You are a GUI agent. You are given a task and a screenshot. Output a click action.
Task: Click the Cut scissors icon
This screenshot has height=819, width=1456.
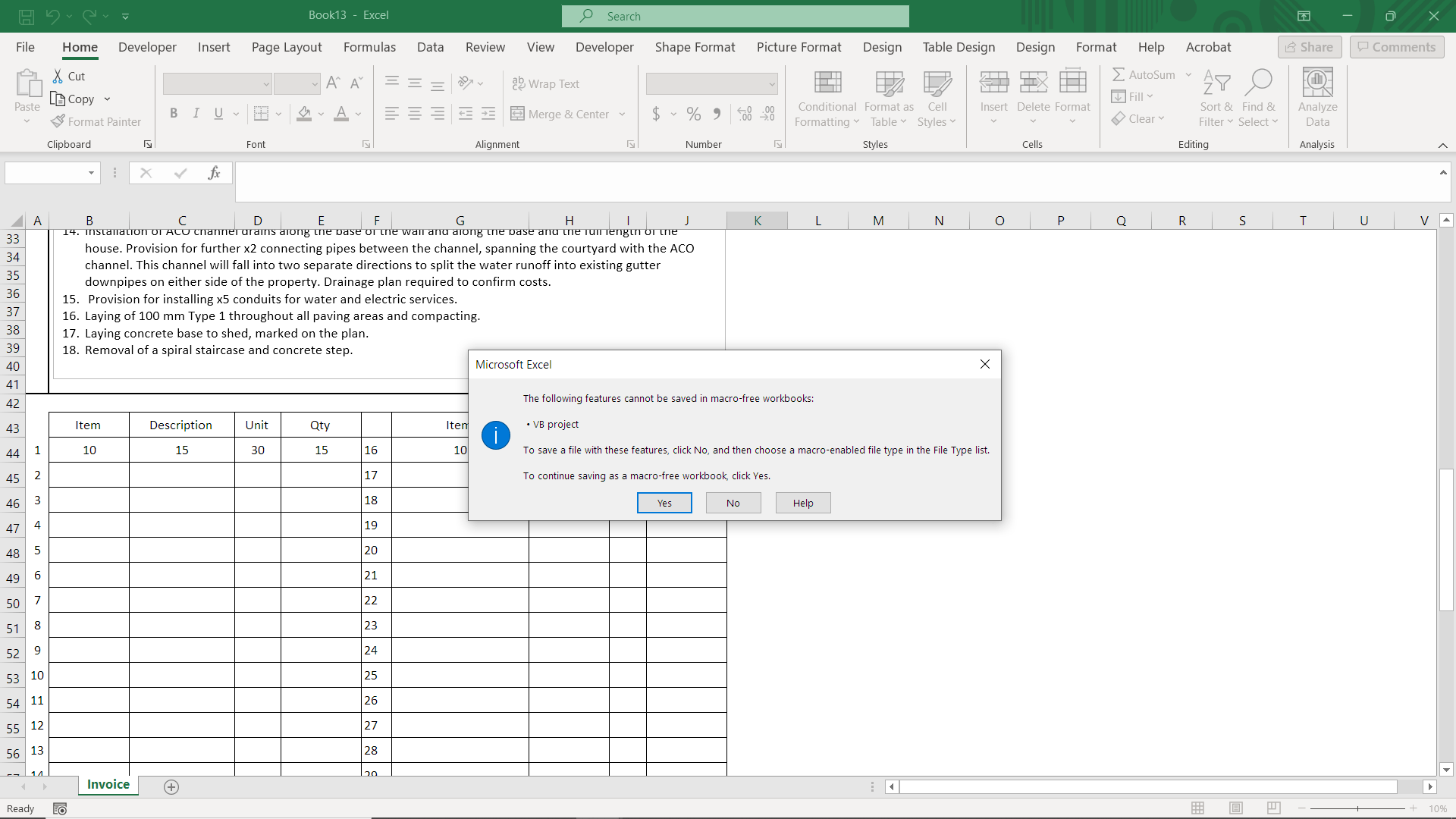pyautogui.click(x=58, y=77)
